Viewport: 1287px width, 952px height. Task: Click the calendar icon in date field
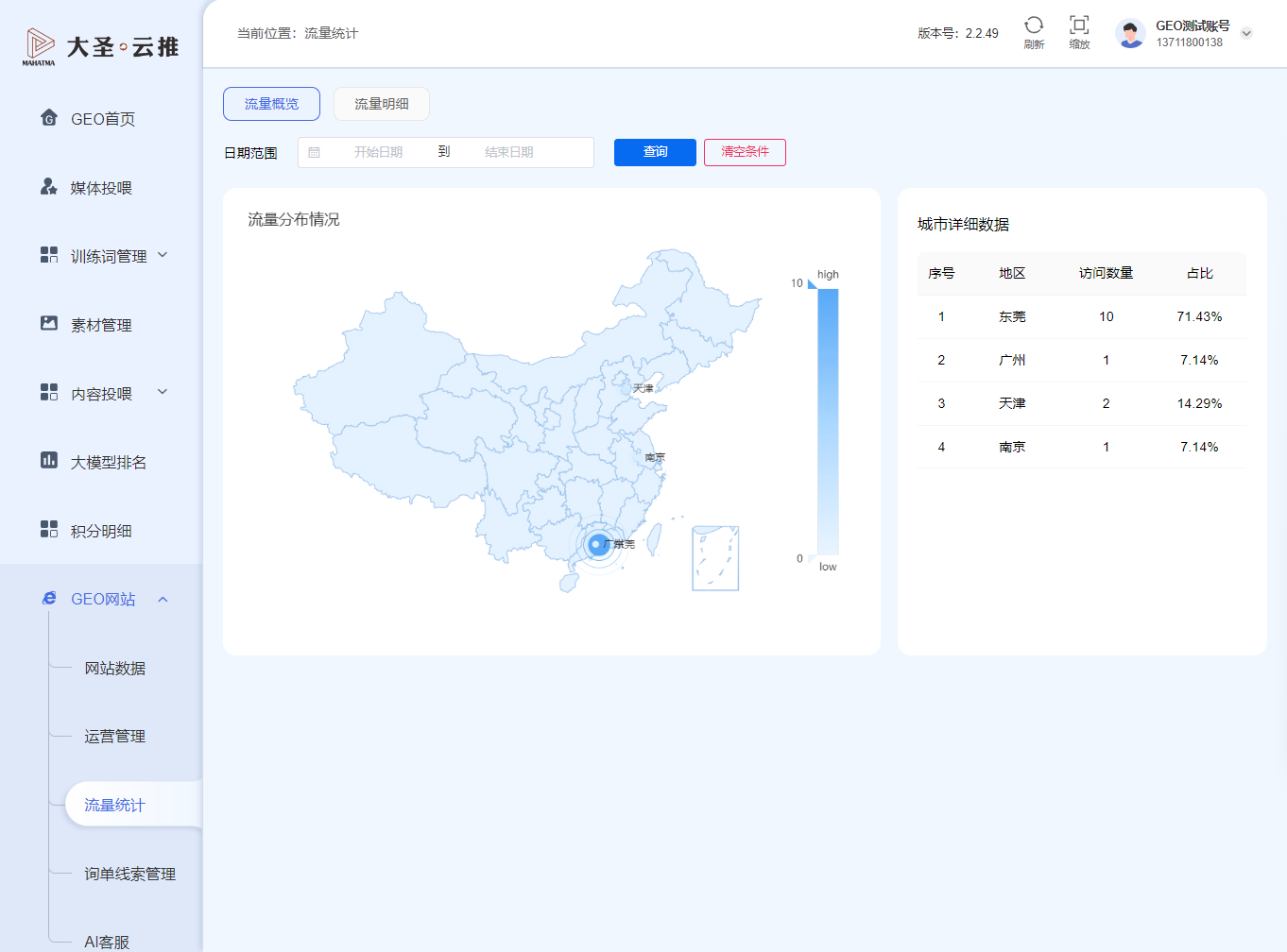[x=315, y=152]
